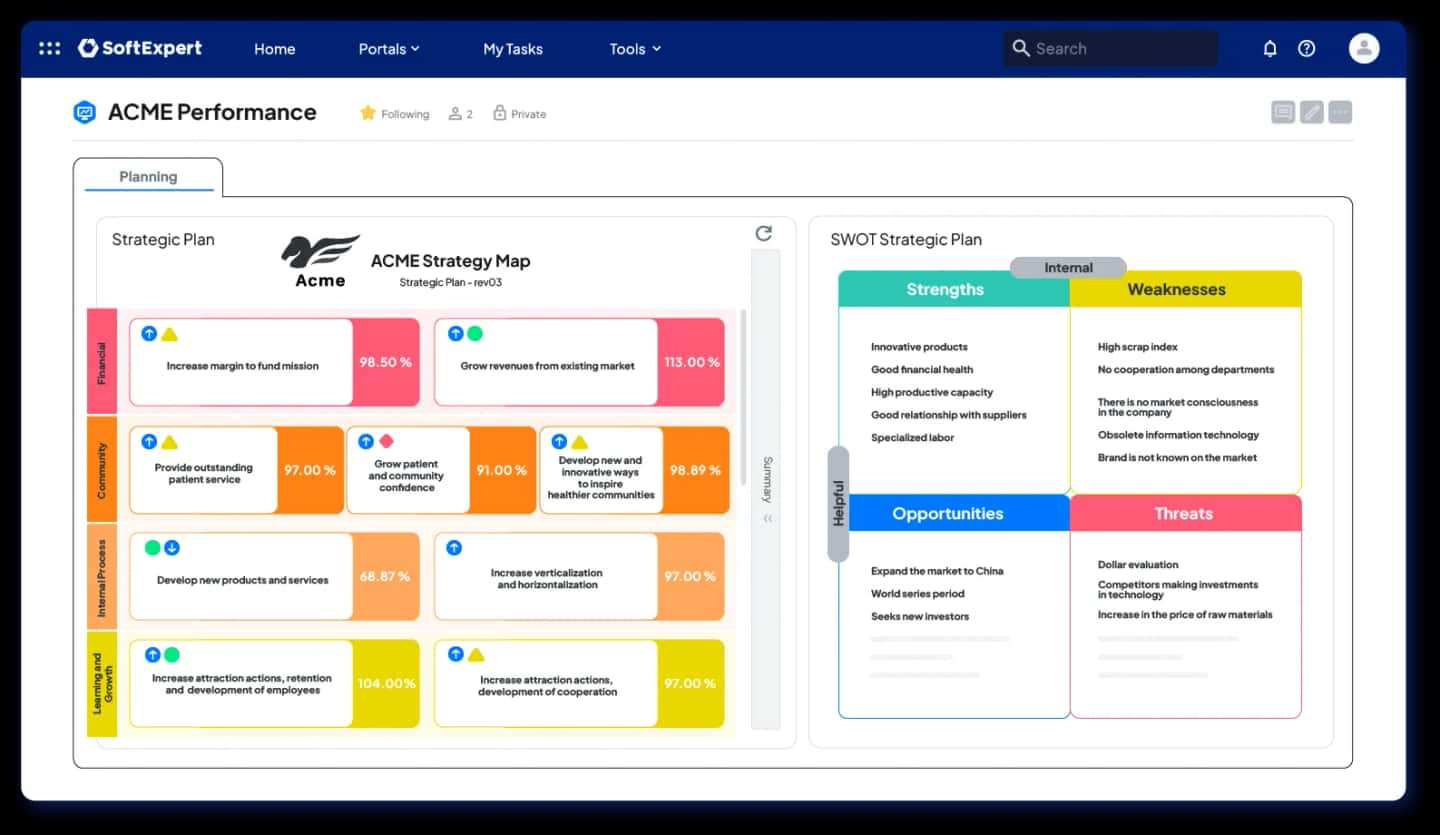Click the strategy map vertical scrollbar
1440x835 pixels.
pos(743,398)
